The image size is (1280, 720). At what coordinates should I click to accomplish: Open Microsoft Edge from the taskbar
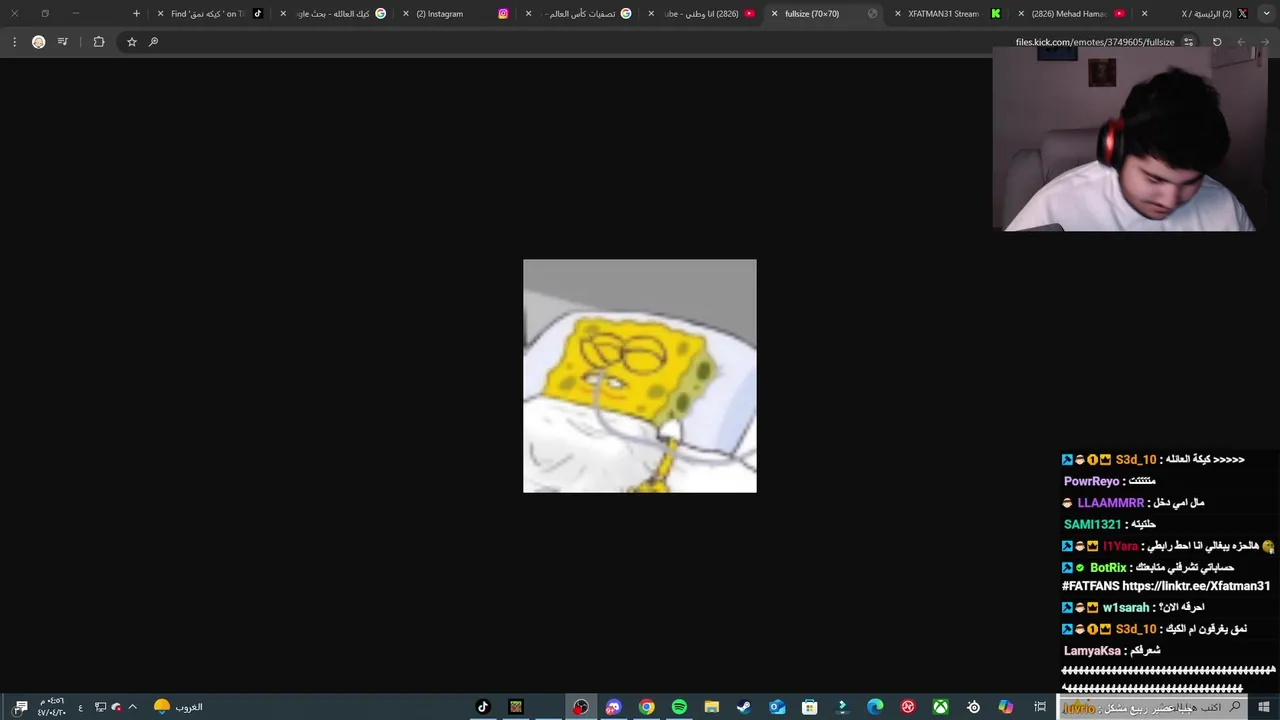pyautogui.click(x=875, y=707)
